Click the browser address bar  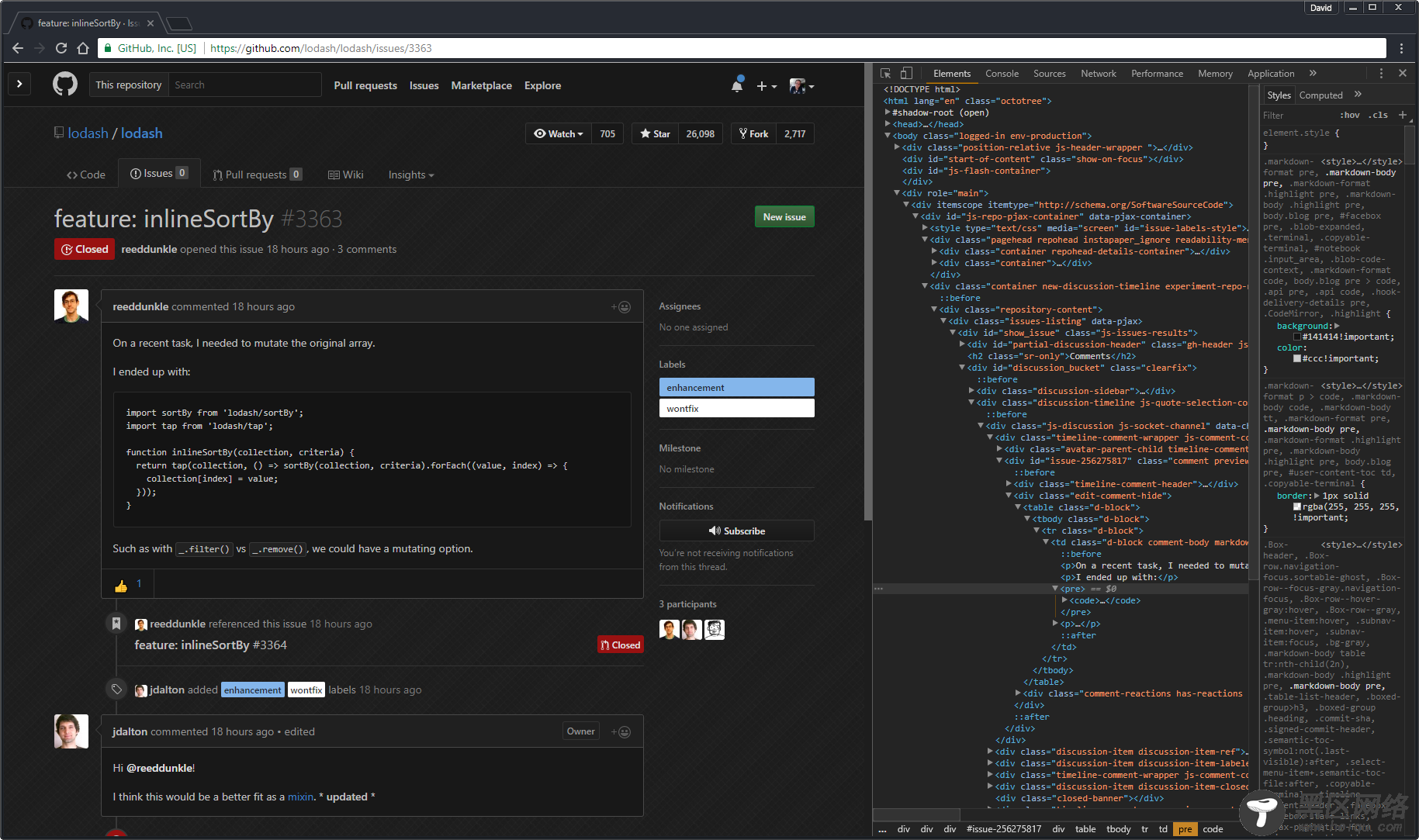coord(741,48)
